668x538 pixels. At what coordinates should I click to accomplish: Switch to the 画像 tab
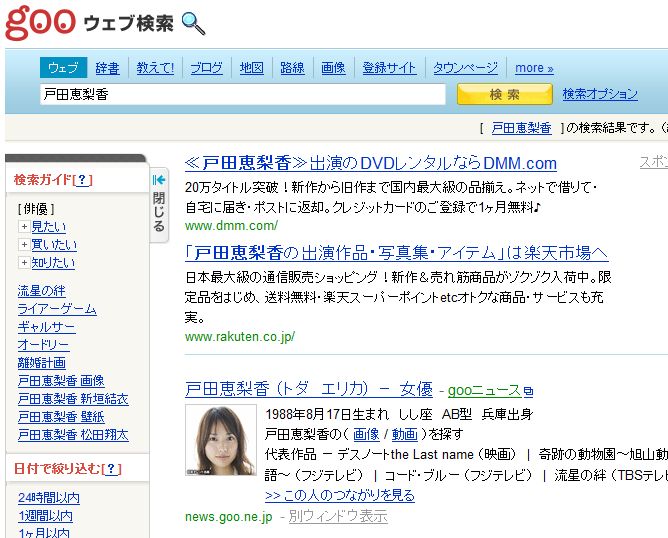[x=333, y=68]
